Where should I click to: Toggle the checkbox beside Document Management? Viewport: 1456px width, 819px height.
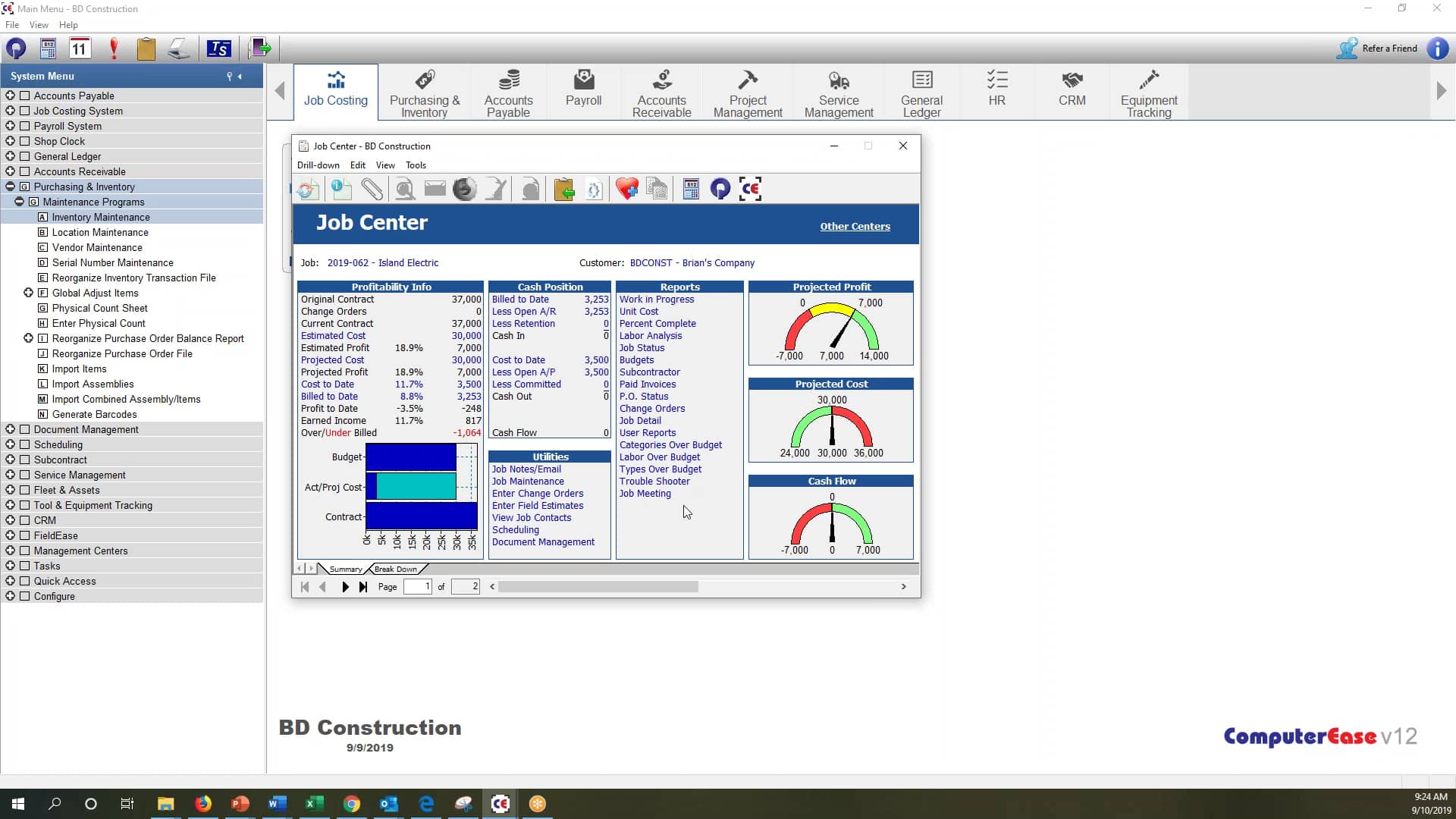[25, 429]
